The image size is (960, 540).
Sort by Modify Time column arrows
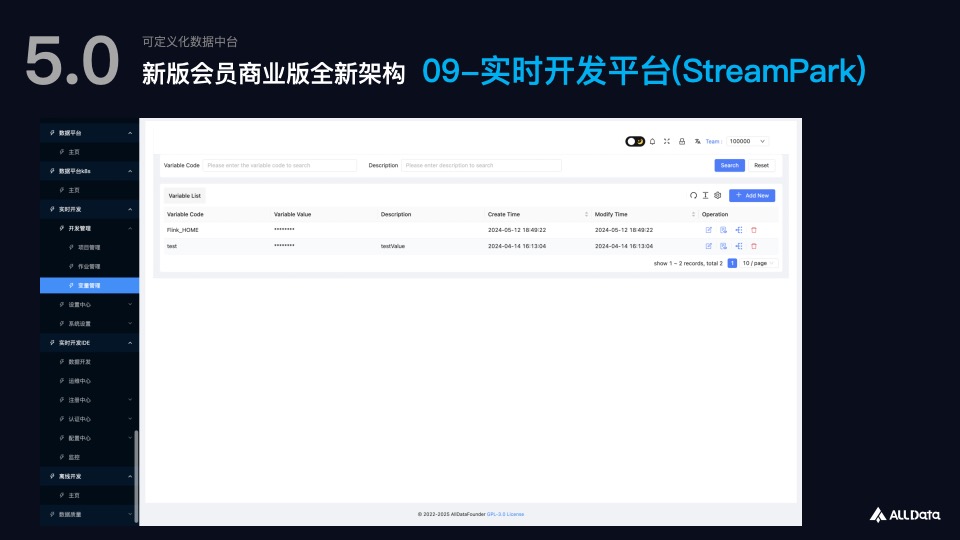[693, 214]
